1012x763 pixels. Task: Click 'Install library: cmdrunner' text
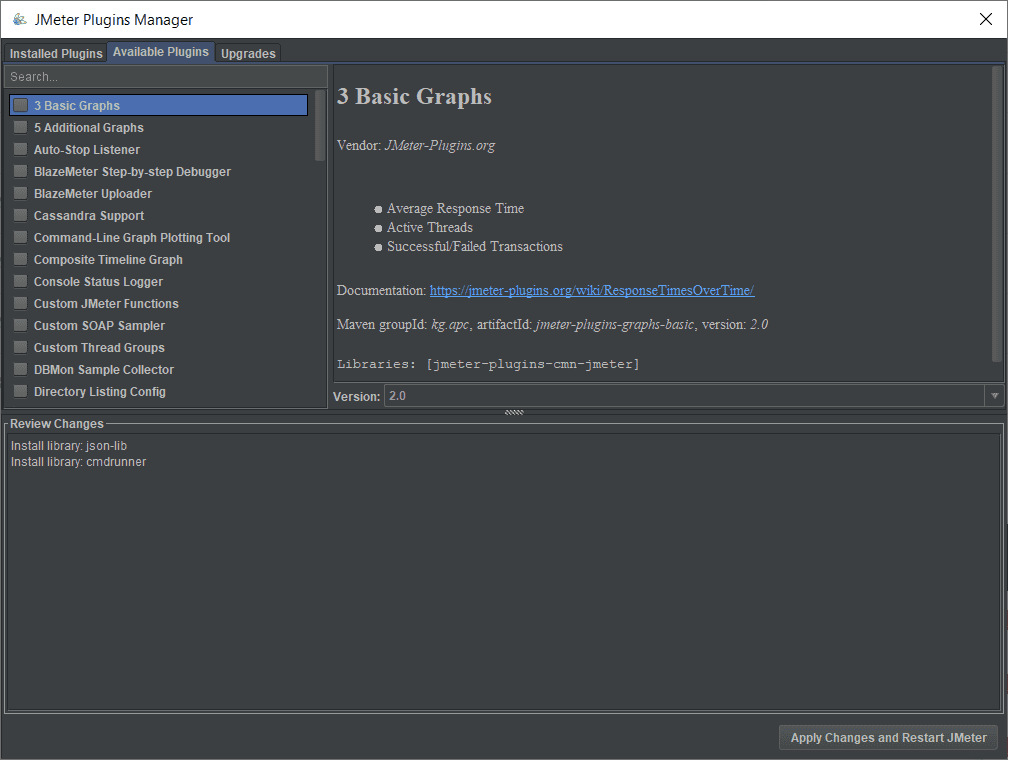pos(79,462)
